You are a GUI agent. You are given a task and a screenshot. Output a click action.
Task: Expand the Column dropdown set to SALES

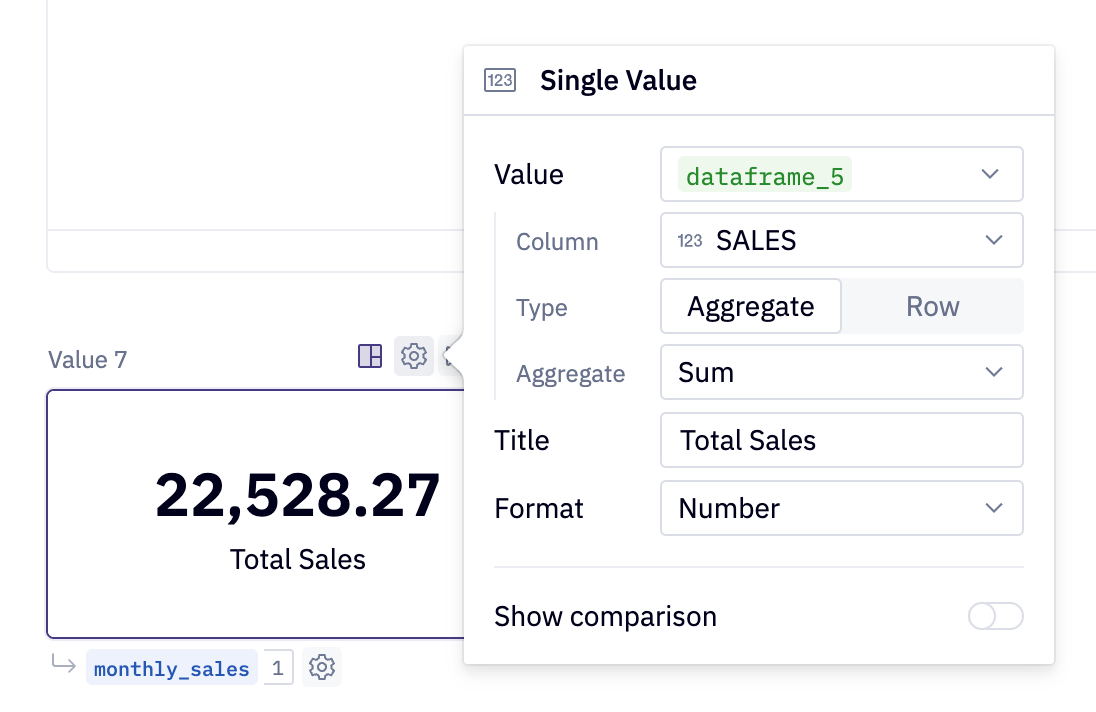pyautogui.click(x=841, y=241)
